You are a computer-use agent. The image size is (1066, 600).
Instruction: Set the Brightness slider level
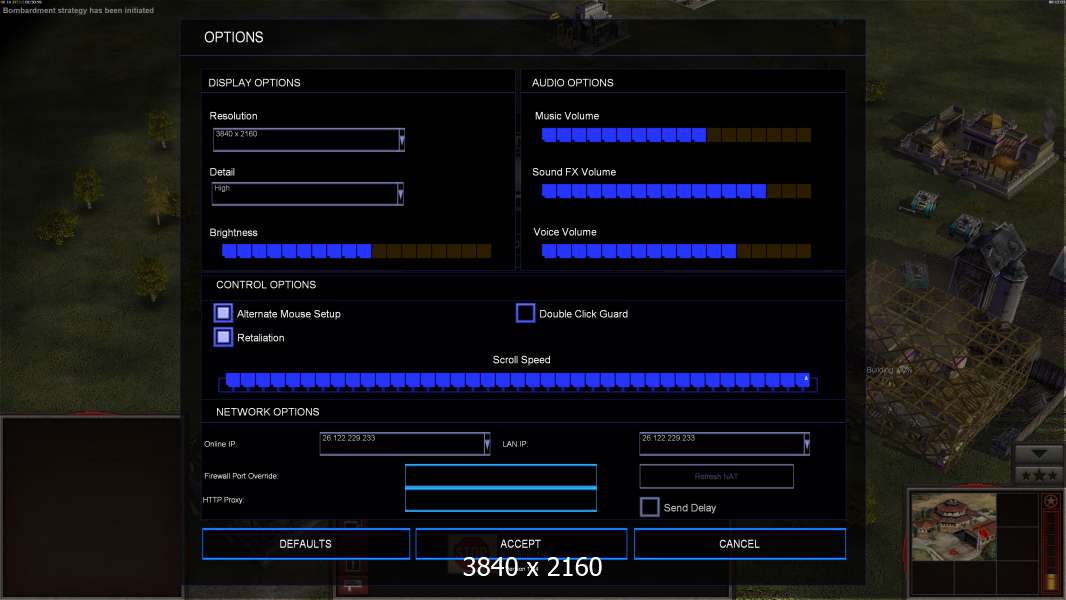356,251
